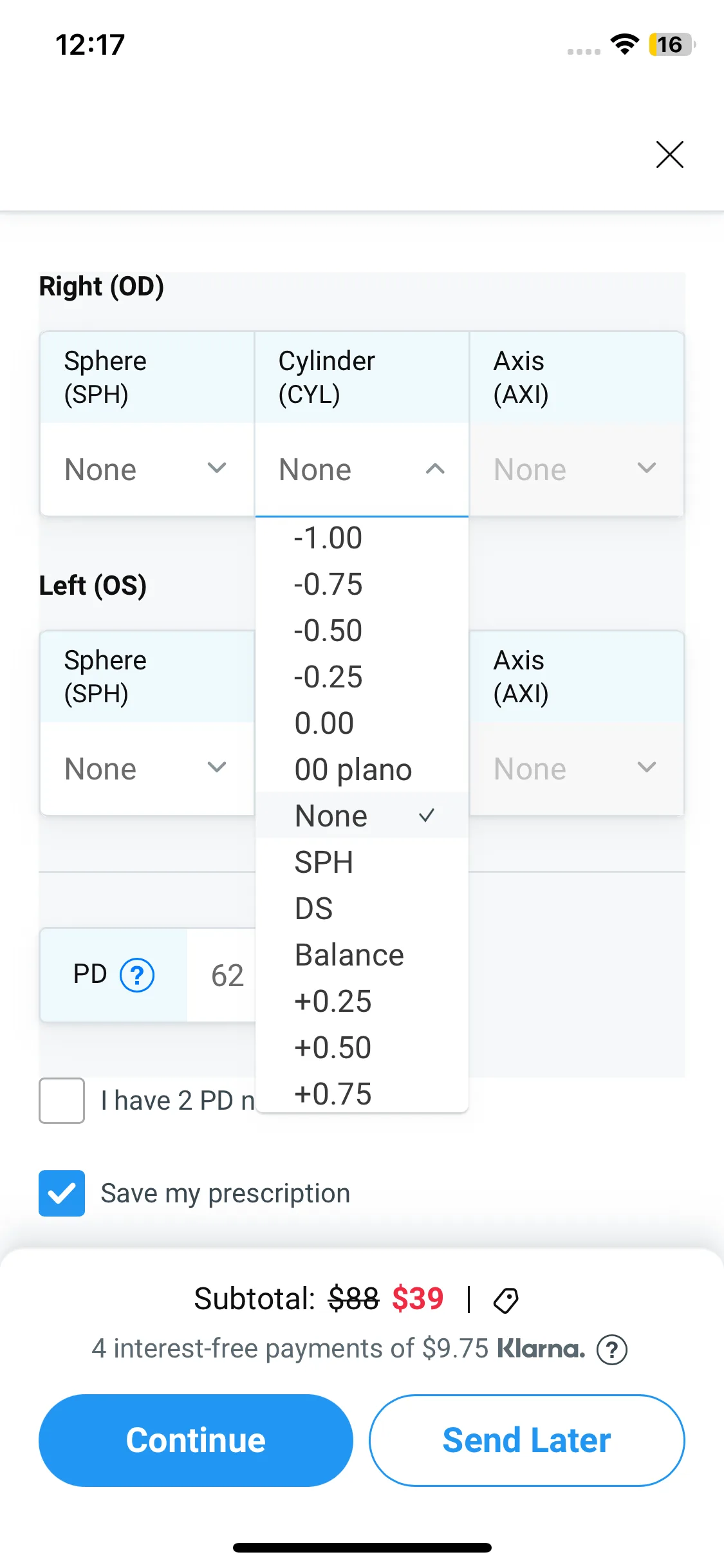This screenshot has width=724, height=1568.
Task: Tap the PD help question mark icon
Action: 137,975
